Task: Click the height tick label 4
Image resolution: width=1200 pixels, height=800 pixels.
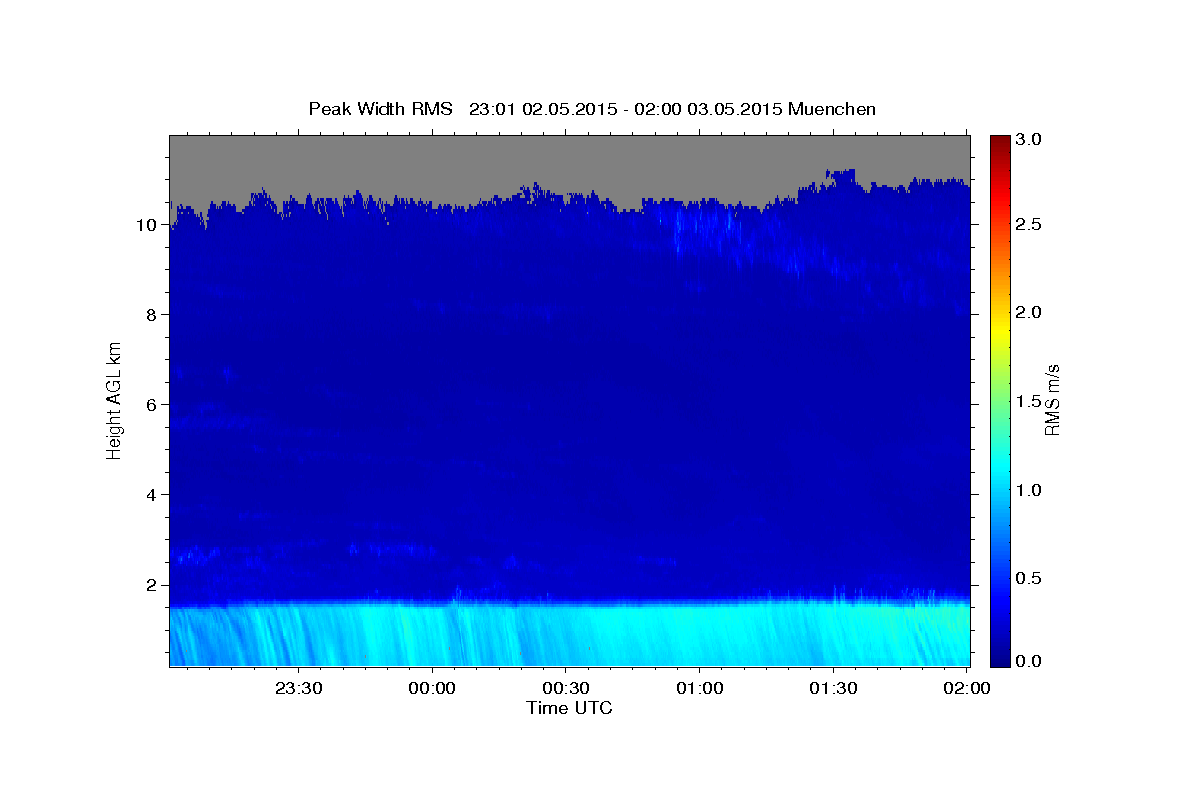Action: (x=154, y=495)
